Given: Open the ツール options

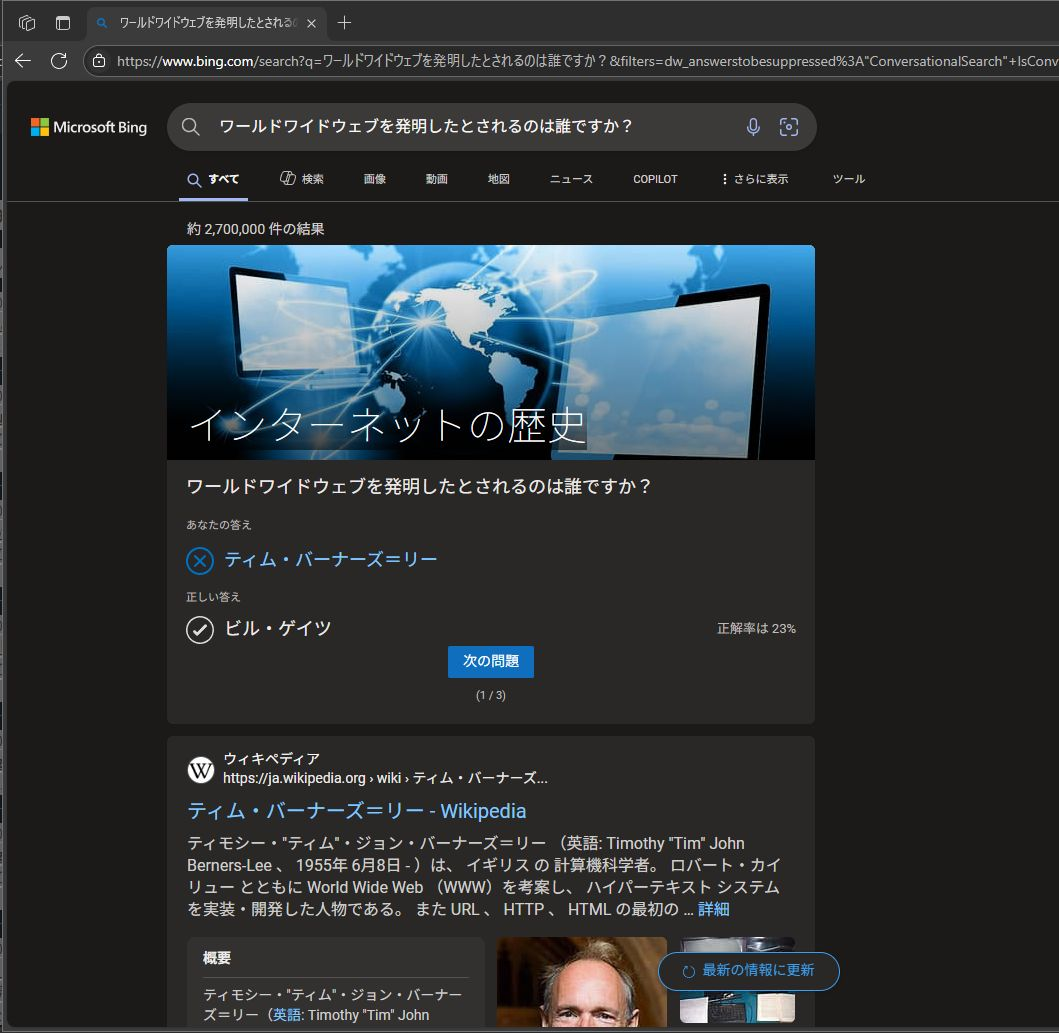Looking at the screenshot, I should pyautogui.click(x=849, y=179).
